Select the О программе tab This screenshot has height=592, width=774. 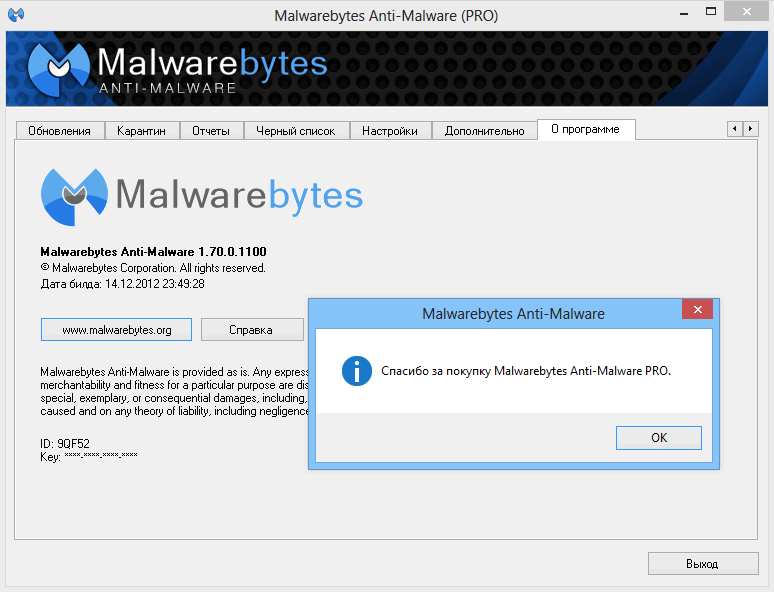[x=585, y=129]
